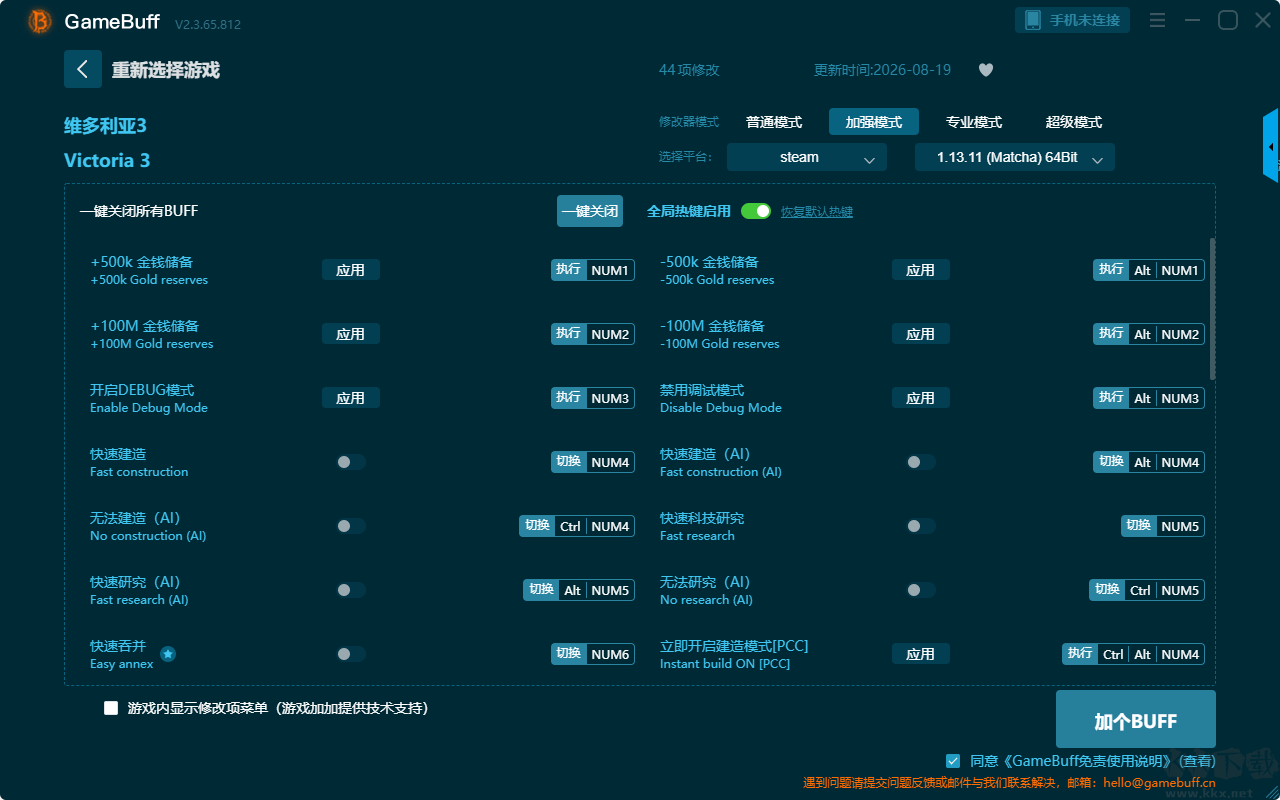Switch to 超级模式 tab
This screenshot has width=1280, height=800.
[1074, 122]
